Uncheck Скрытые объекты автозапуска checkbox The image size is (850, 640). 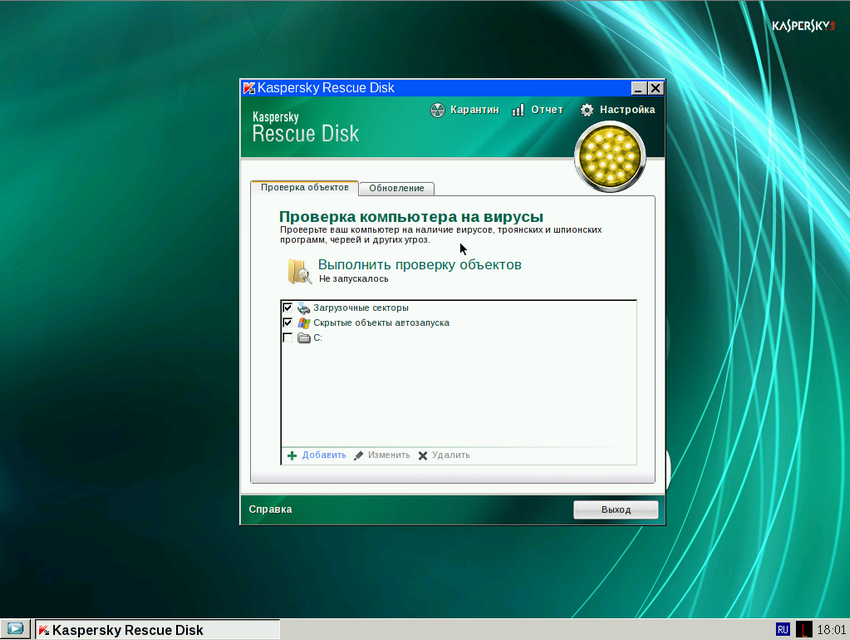click(x=288, y=323)
